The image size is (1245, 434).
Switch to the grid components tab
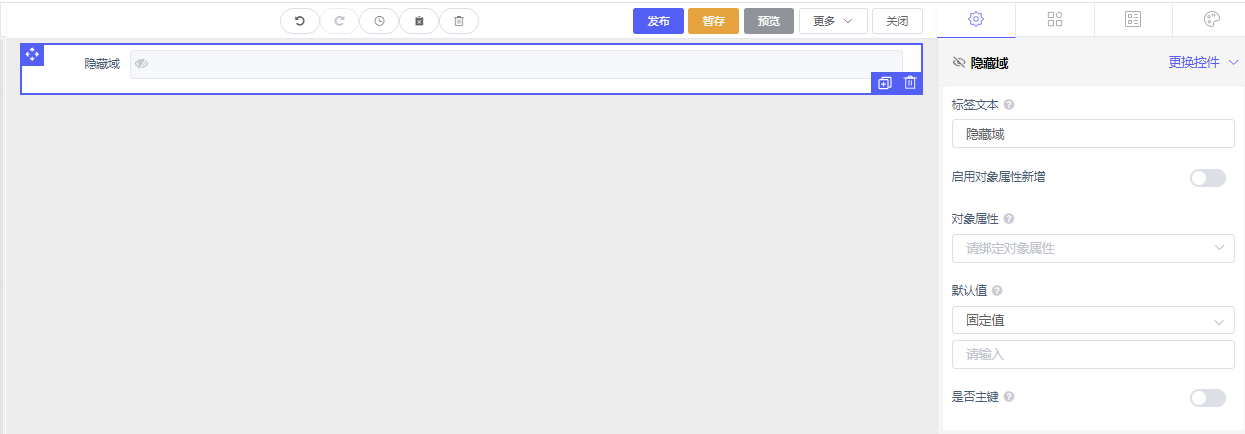[x=1054, y=19]
